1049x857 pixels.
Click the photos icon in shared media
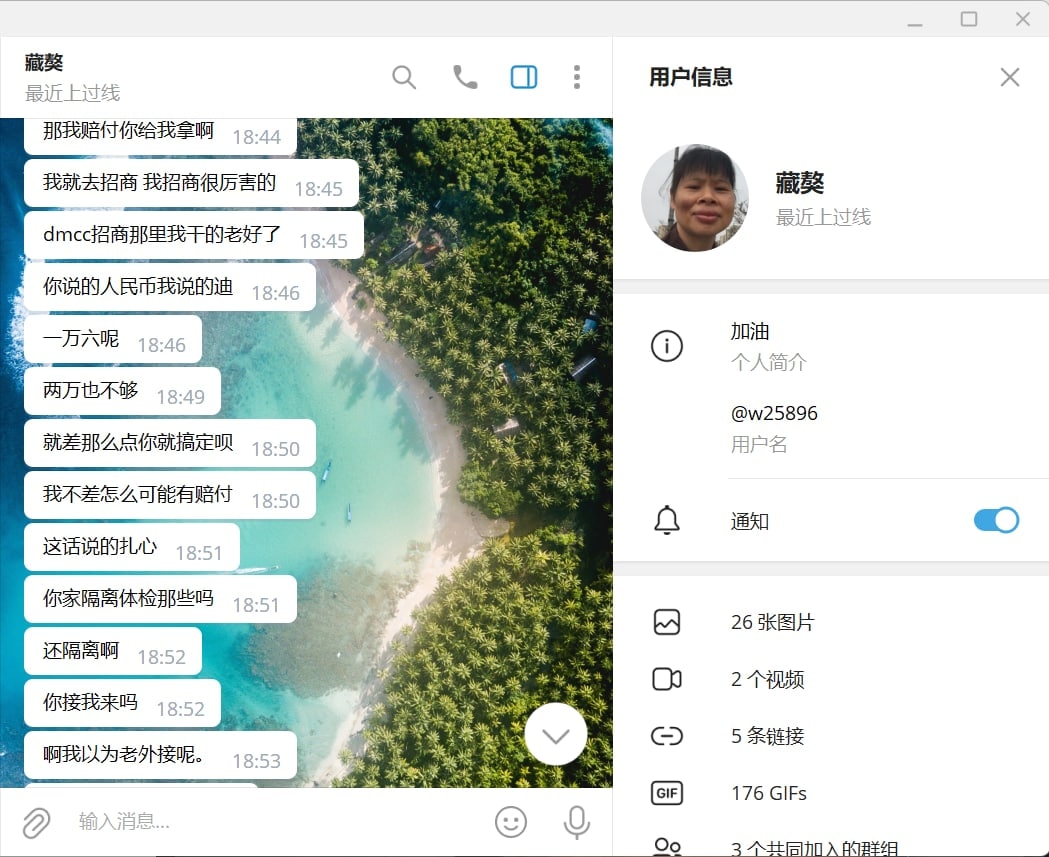[667, 622]
